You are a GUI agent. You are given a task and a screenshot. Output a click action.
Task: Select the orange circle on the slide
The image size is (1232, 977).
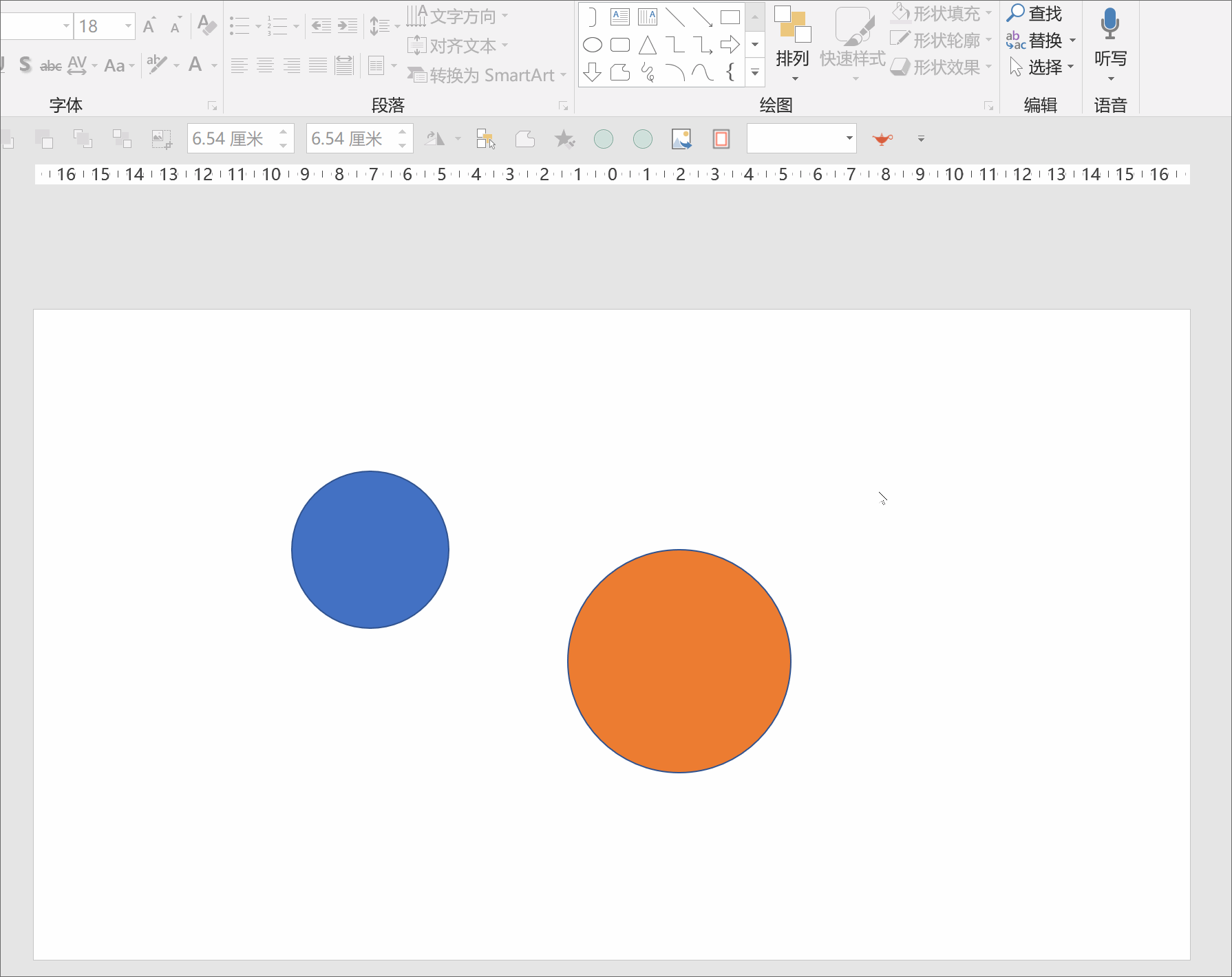[x=679, y=661]
